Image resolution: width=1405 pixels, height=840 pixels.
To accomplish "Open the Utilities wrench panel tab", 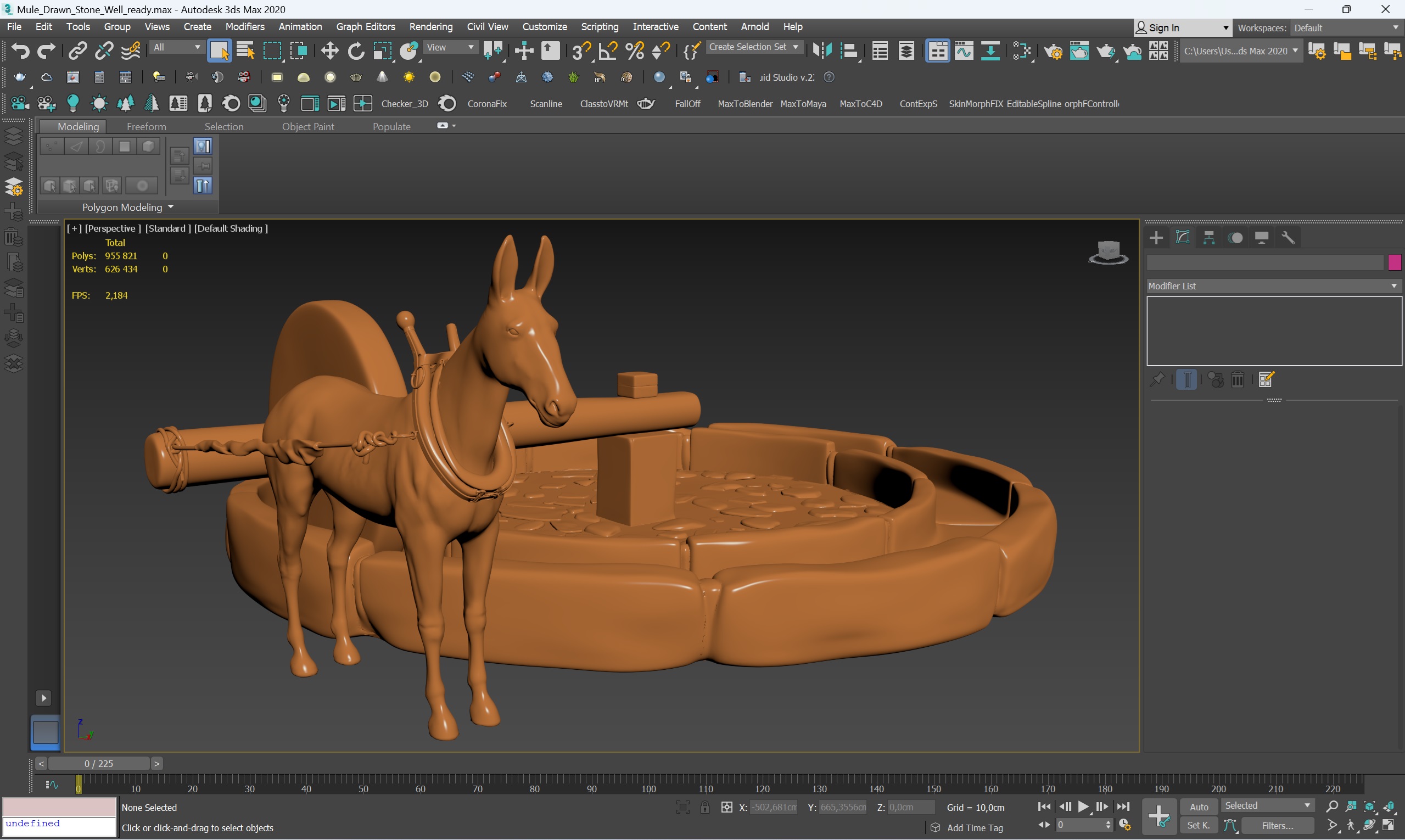I will (x=1289, y=238).
